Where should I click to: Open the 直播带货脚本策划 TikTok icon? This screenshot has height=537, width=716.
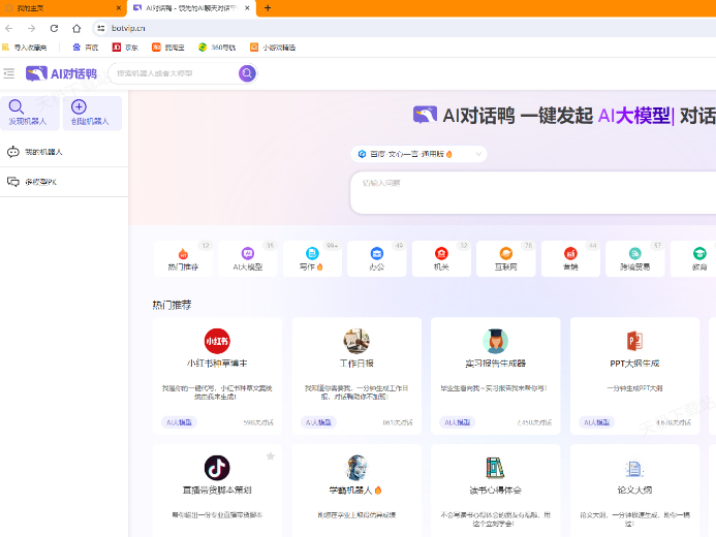[217, 468]
